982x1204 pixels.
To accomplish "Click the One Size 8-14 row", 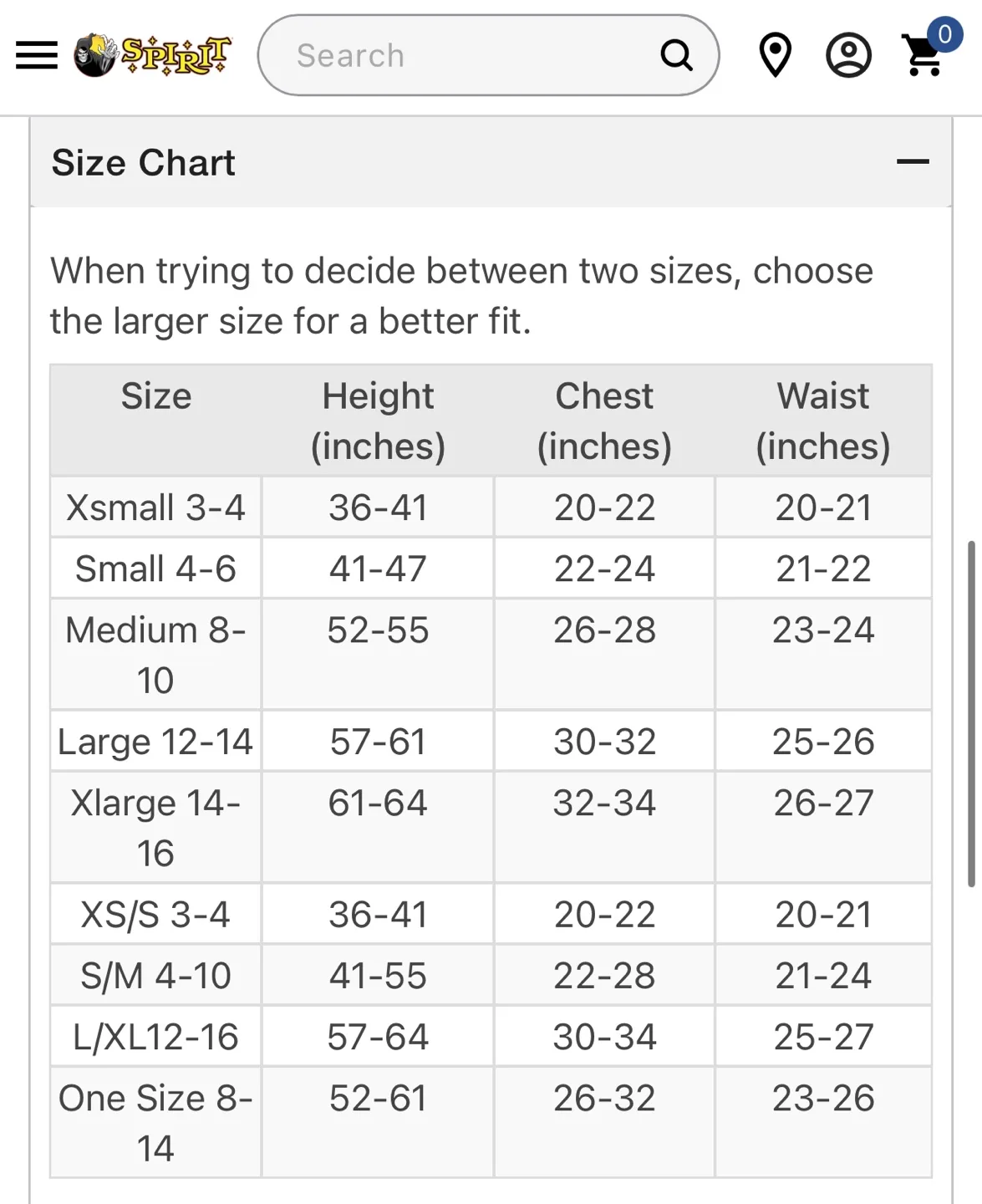I will (155, 1121).
